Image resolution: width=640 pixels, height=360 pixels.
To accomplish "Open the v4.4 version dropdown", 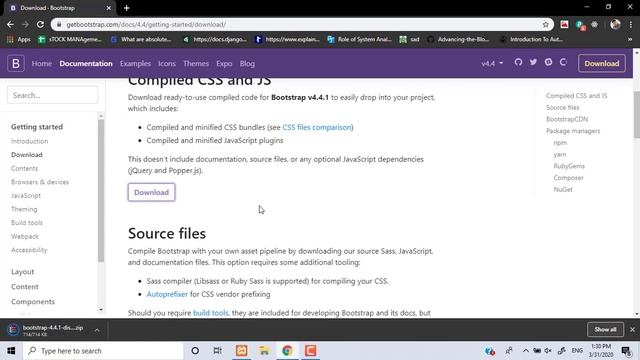I will (x=492, y=64).
